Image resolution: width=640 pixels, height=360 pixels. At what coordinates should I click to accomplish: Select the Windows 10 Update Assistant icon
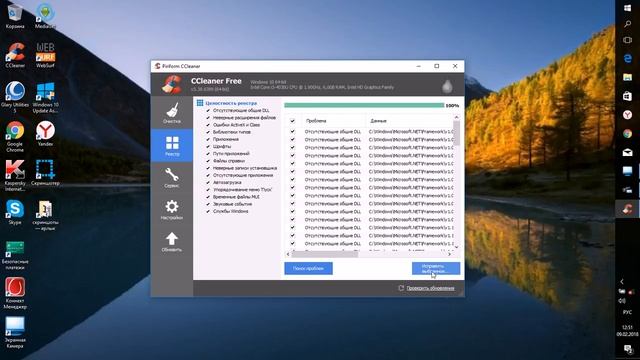(45, 97)
